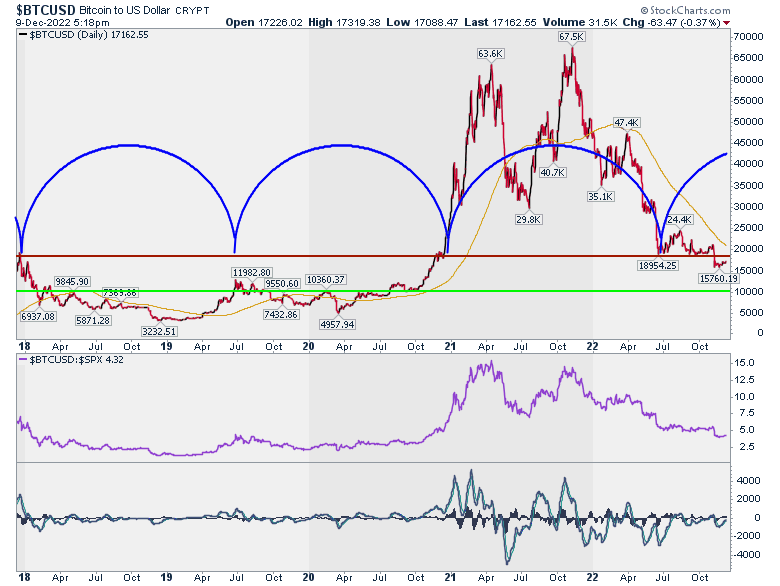The width and height of the screenshot is (780, 586).
Task: Click the 40.7K price label
Action: click(x=553, y=173)
